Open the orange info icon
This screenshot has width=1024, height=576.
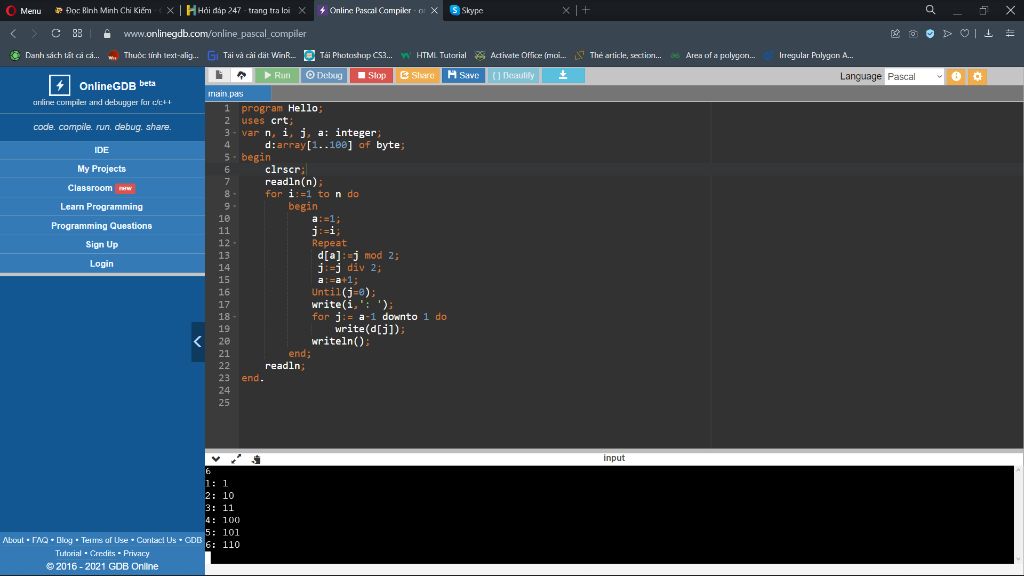tap(956, 76)
